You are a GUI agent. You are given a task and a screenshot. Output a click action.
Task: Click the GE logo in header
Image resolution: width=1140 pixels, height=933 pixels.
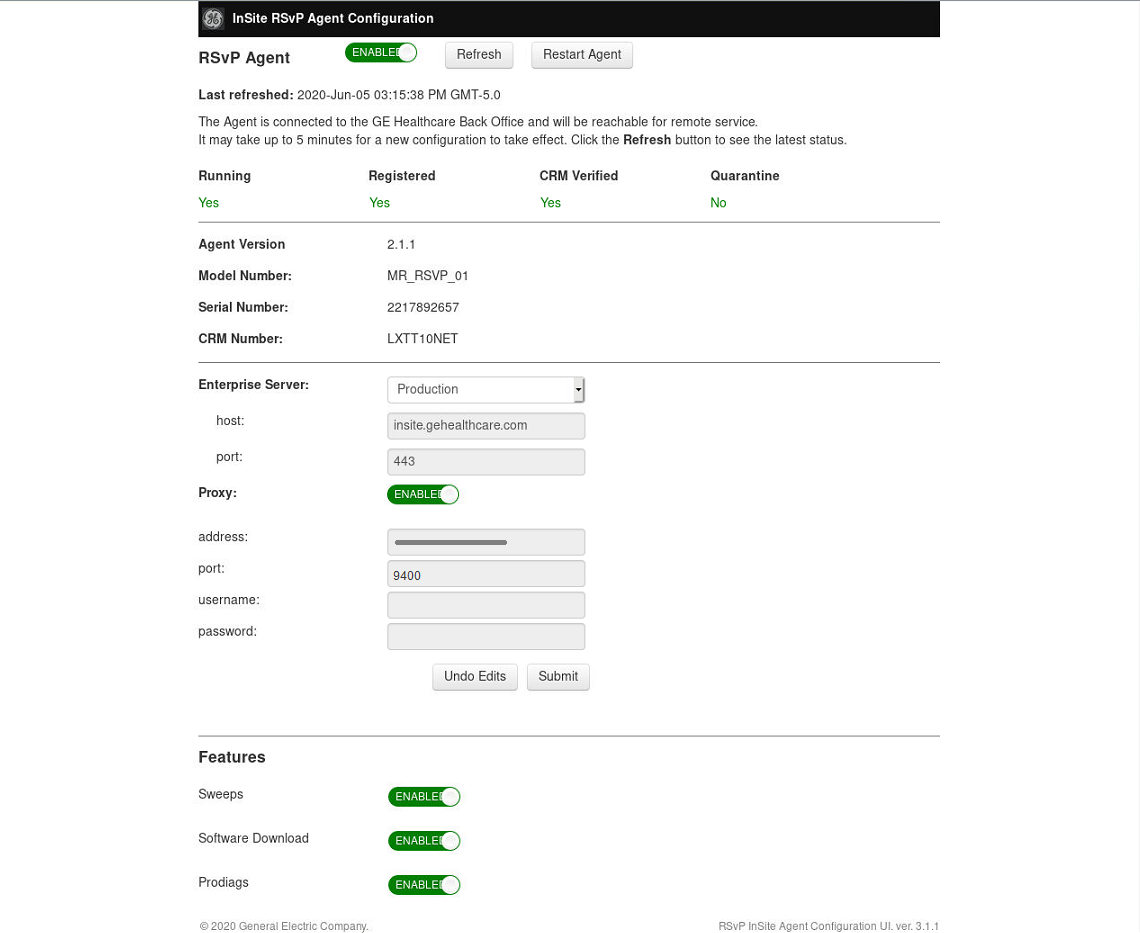[x=213, y=19]
